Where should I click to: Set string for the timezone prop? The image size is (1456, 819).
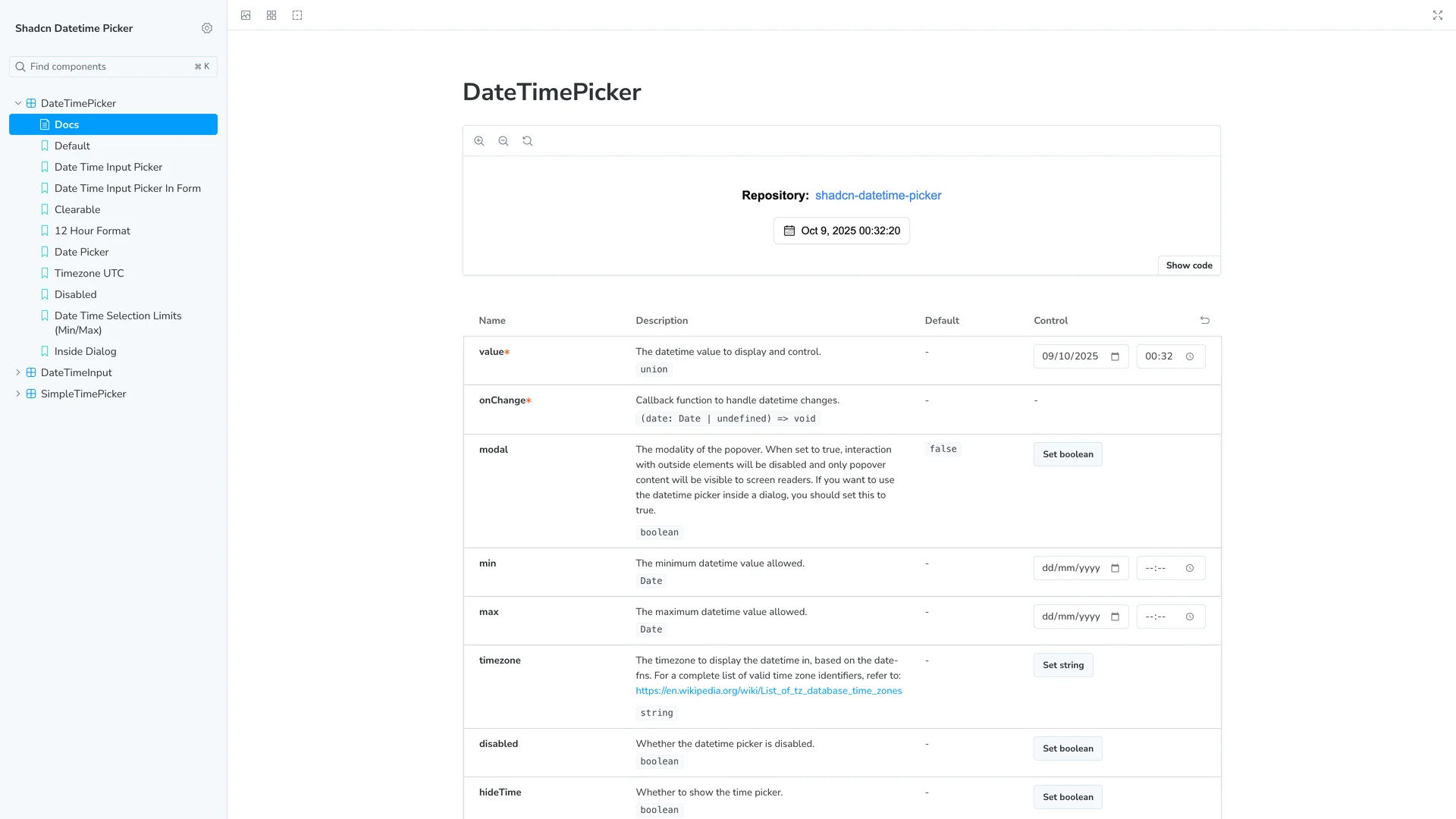1063,665
